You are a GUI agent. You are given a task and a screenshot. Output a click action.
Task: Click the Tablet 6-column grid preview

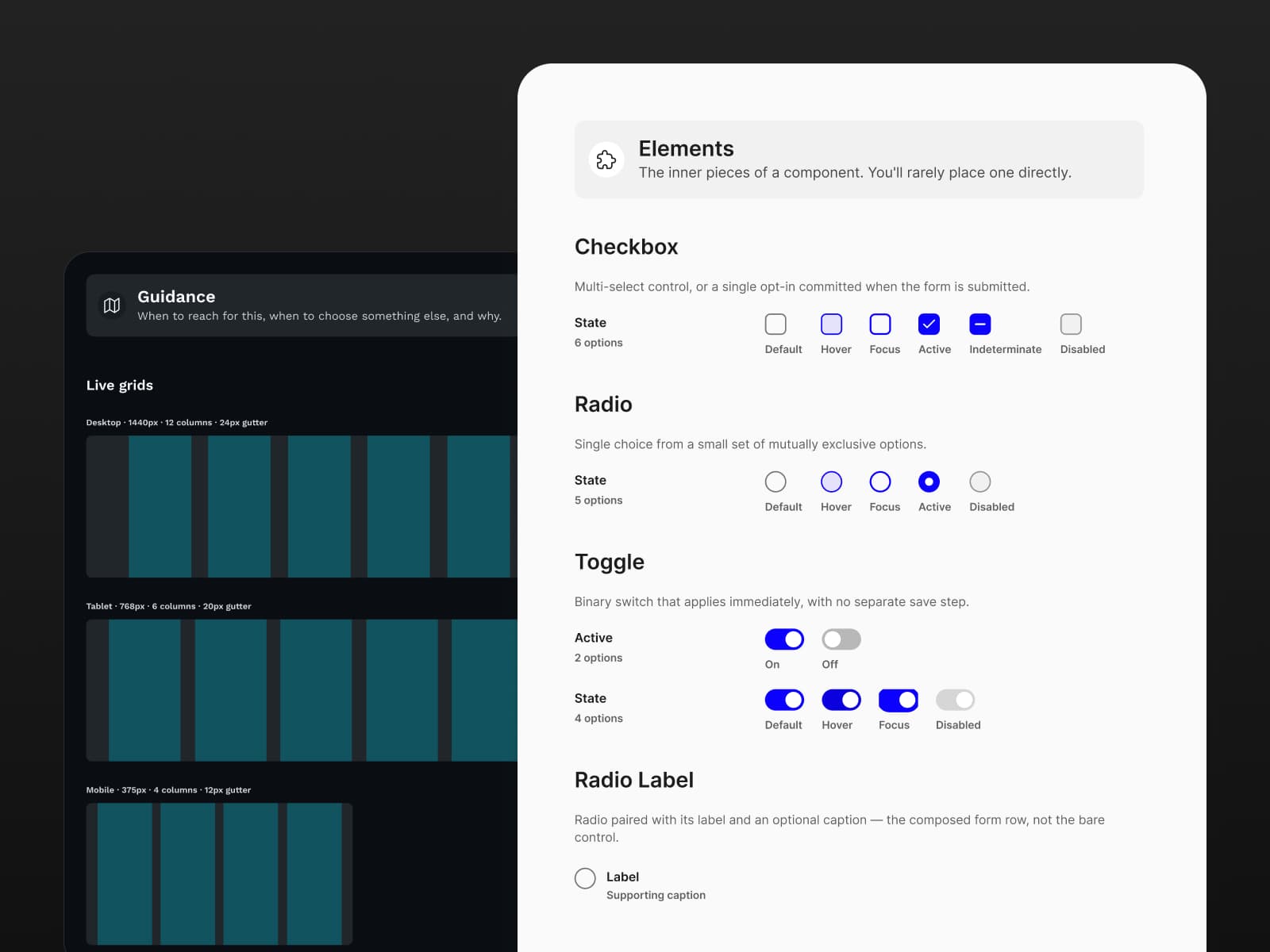(x=302, y=690)
